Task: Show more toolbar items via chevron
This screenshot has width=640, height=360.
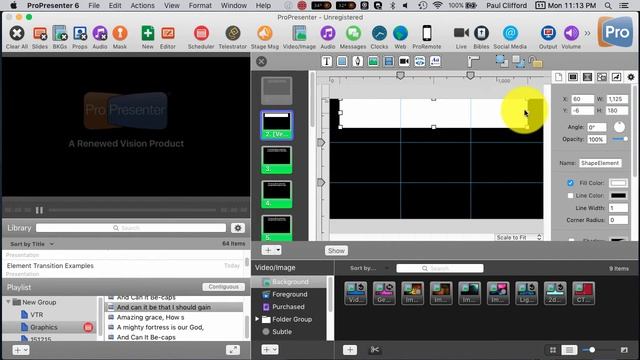Action: click(x=587, y=33)
